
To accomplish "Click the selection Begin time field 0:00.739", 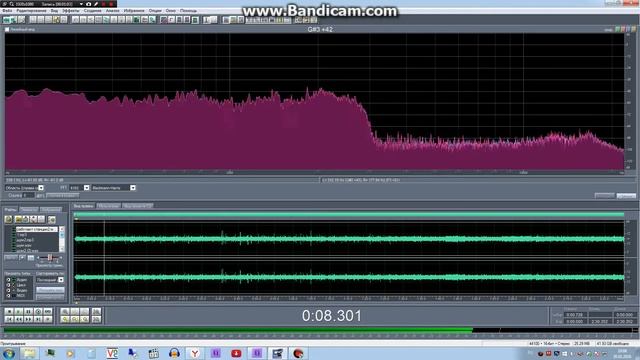I will [575, 315].
